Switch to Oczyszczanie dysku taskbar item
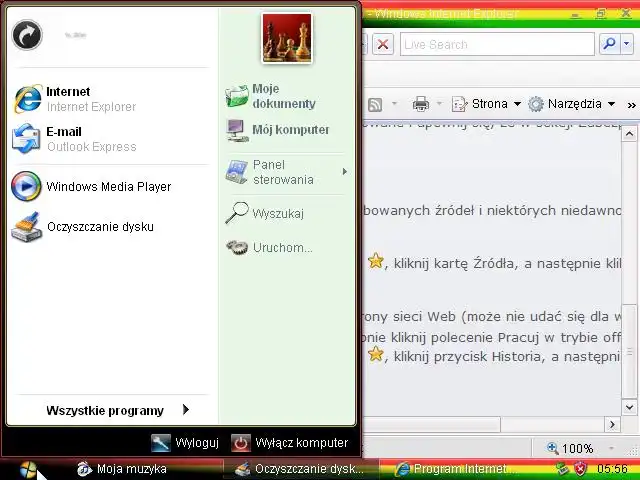This screenshot has width=640, height=480. click(x=301, y=469)
